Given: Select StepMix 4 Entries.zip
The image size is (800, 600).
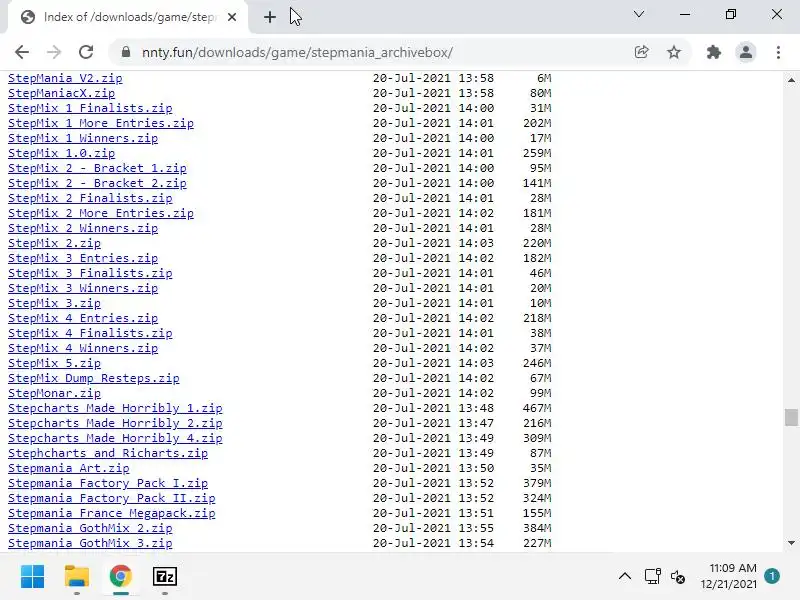Looking at the screenshot, I should [83, 318].
